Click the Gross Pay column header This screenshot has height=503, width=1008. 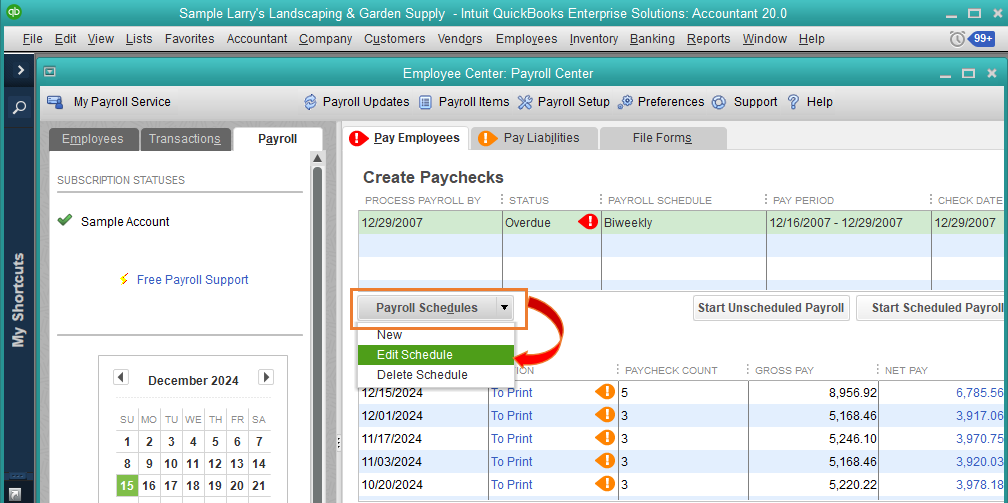click(x=784, y=370)
